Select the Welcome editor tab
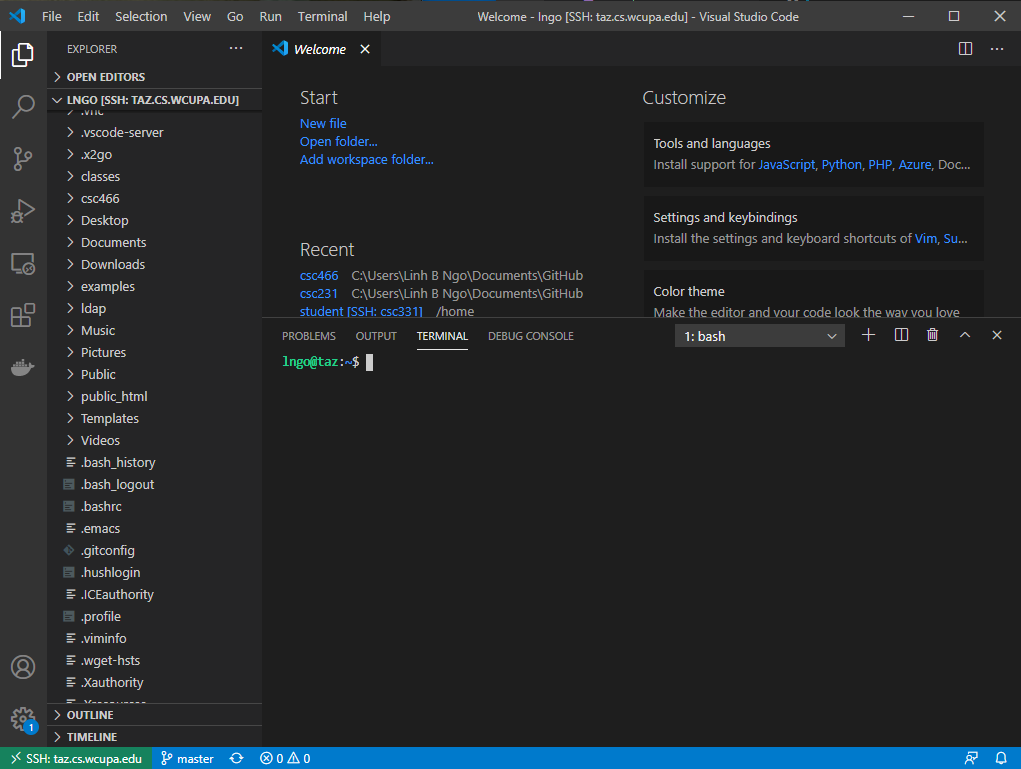1021x769 pixels. [319, 49]
